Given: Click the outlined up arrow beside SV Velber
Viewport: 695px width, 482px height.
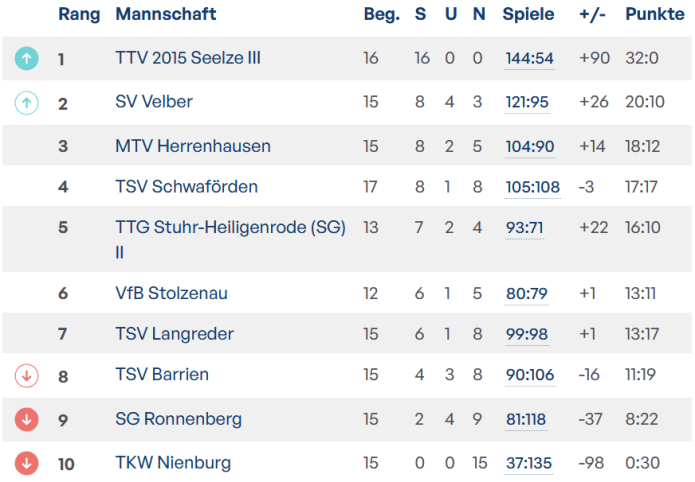Looking at the screenshot, I should pyautogui.click(x=27, y=102).
